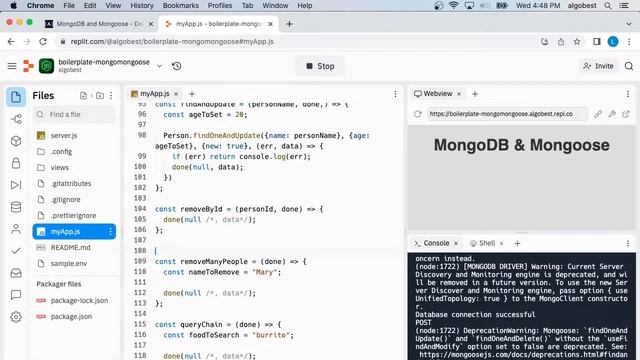Open server.js in the file tree
The height and width of the screenshot is (360, 640).
(74, 136)
